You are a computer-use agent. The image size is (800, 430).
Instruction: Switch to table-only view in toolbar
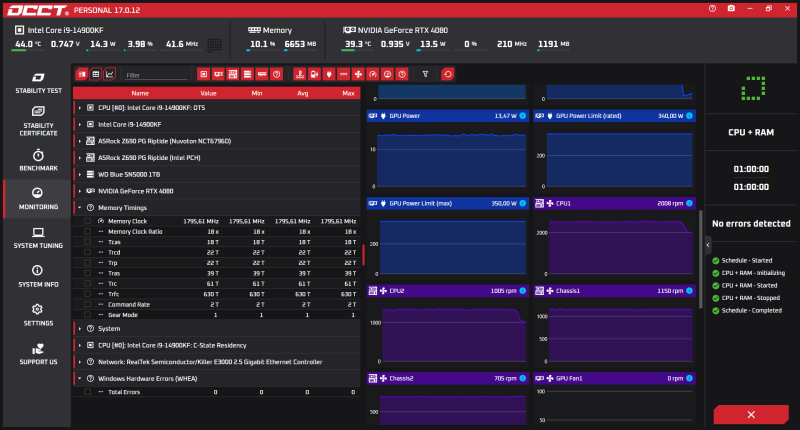click(95, 74)
